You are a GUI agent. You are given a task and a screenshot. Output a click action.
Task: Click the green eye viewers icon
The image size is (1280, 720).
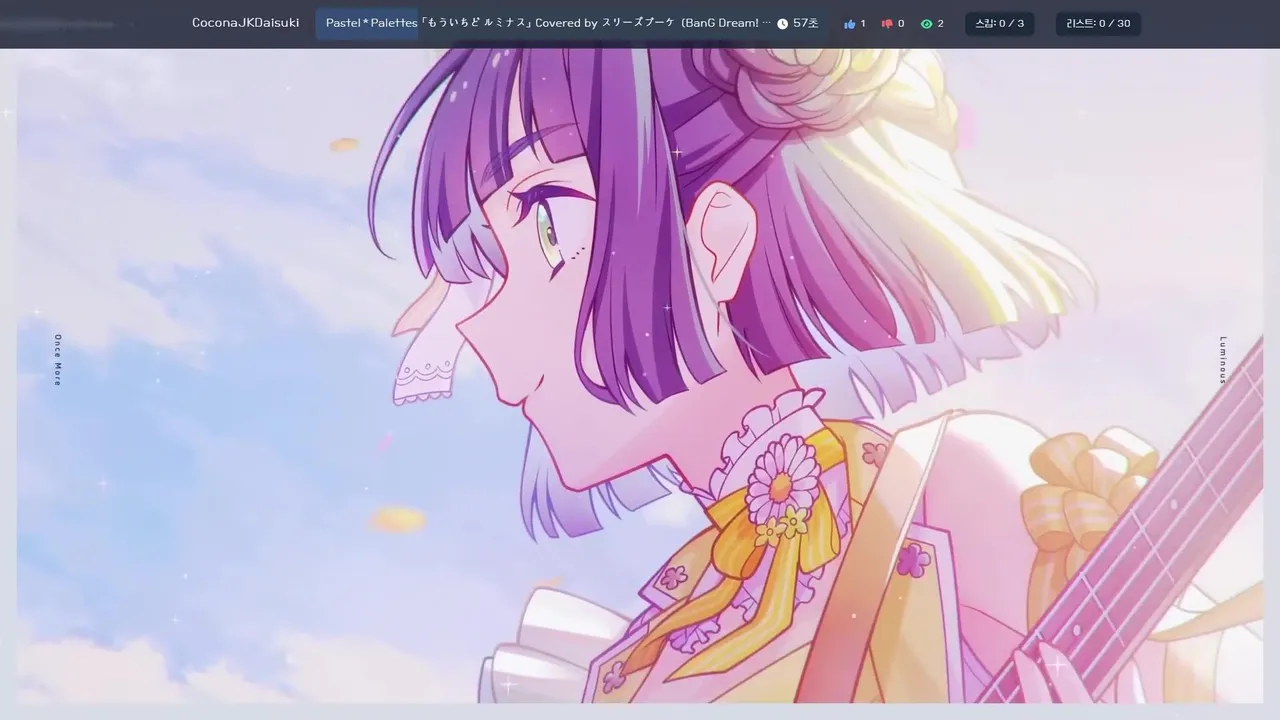point(926,24)
